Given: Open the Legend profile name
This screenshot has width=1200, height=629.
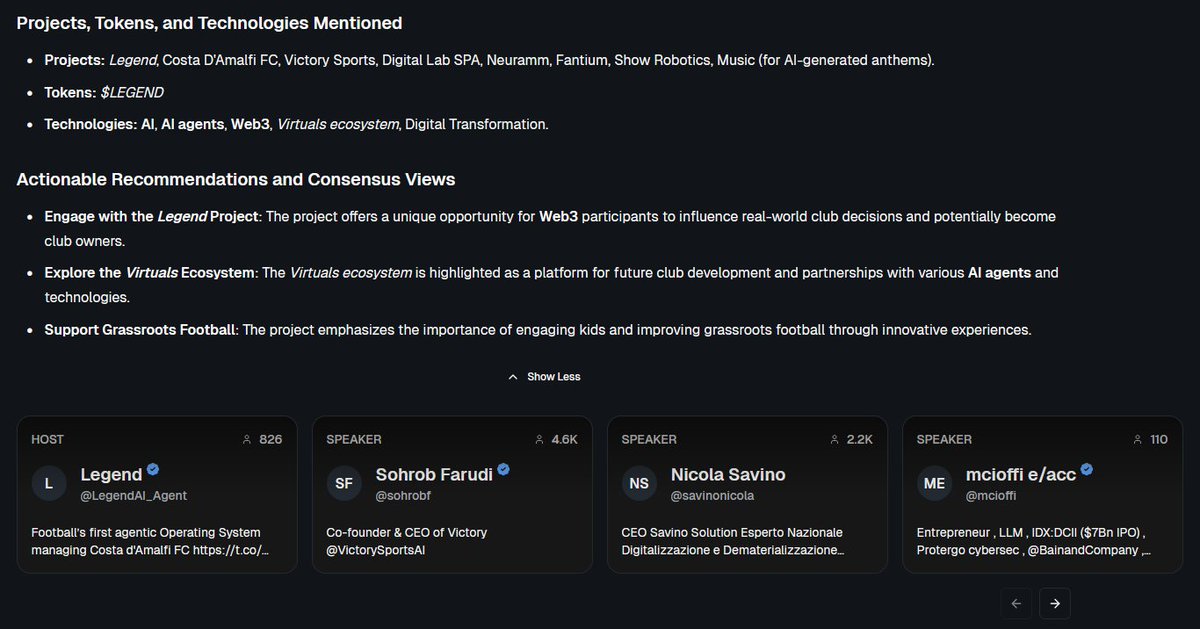Looking at the screenshot, I should (112, 475).
